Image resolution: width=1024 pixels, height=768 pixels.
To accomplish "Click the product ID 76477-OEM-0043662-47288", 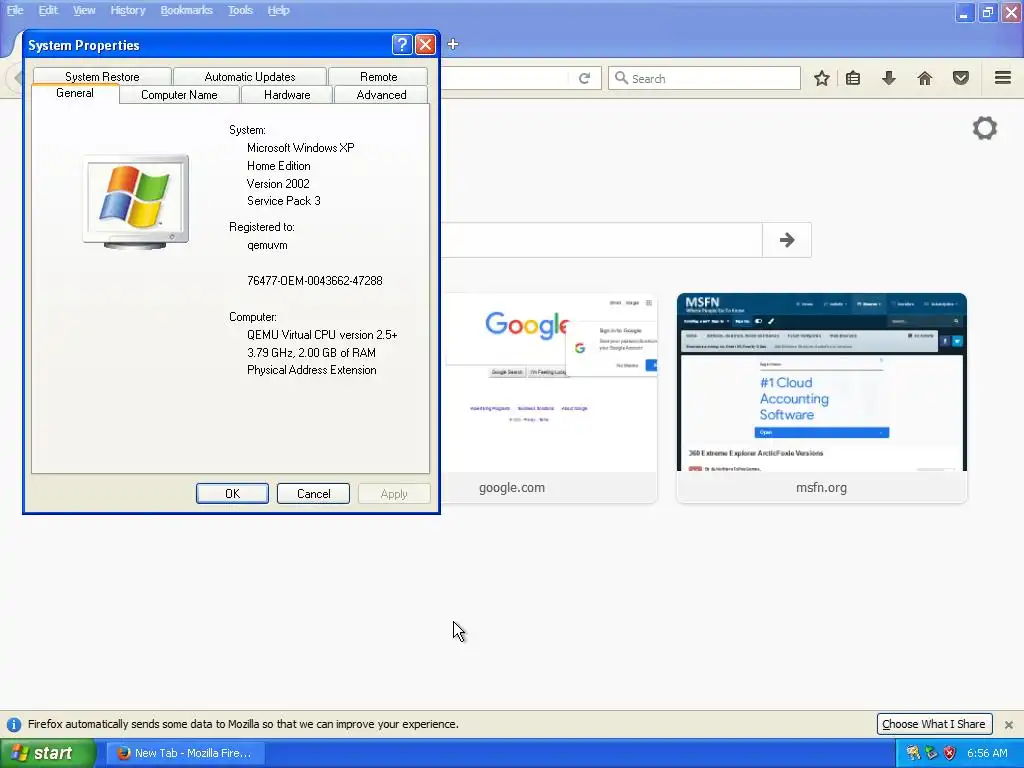I will click(315, 281).
